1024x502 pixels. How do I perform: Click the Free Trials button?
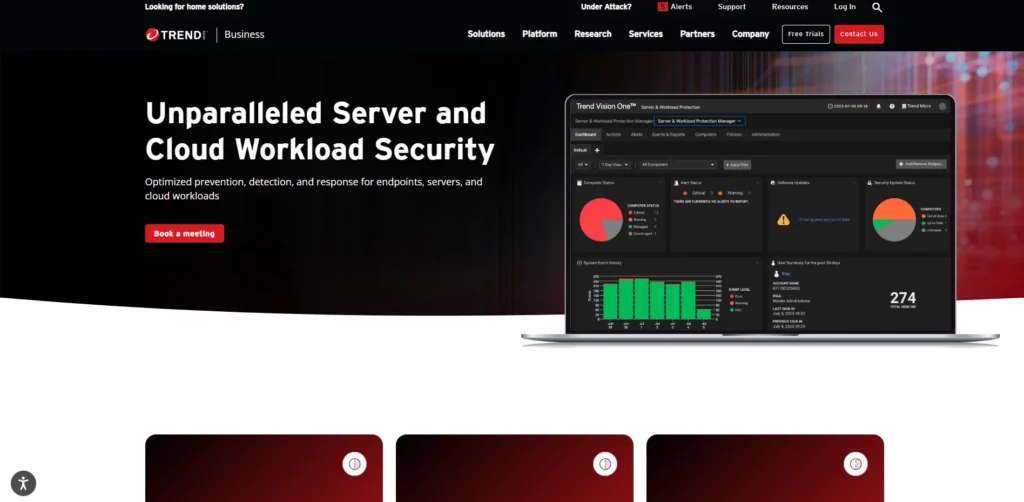click(806, 34)
